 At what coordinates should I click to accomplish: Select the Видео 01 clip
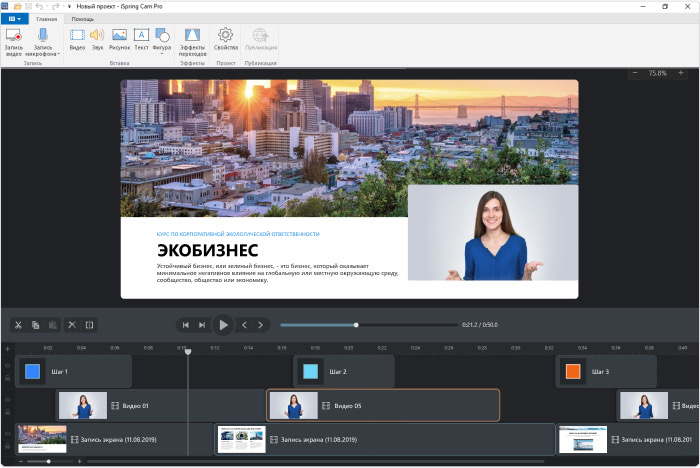click(x=161, y=405)
